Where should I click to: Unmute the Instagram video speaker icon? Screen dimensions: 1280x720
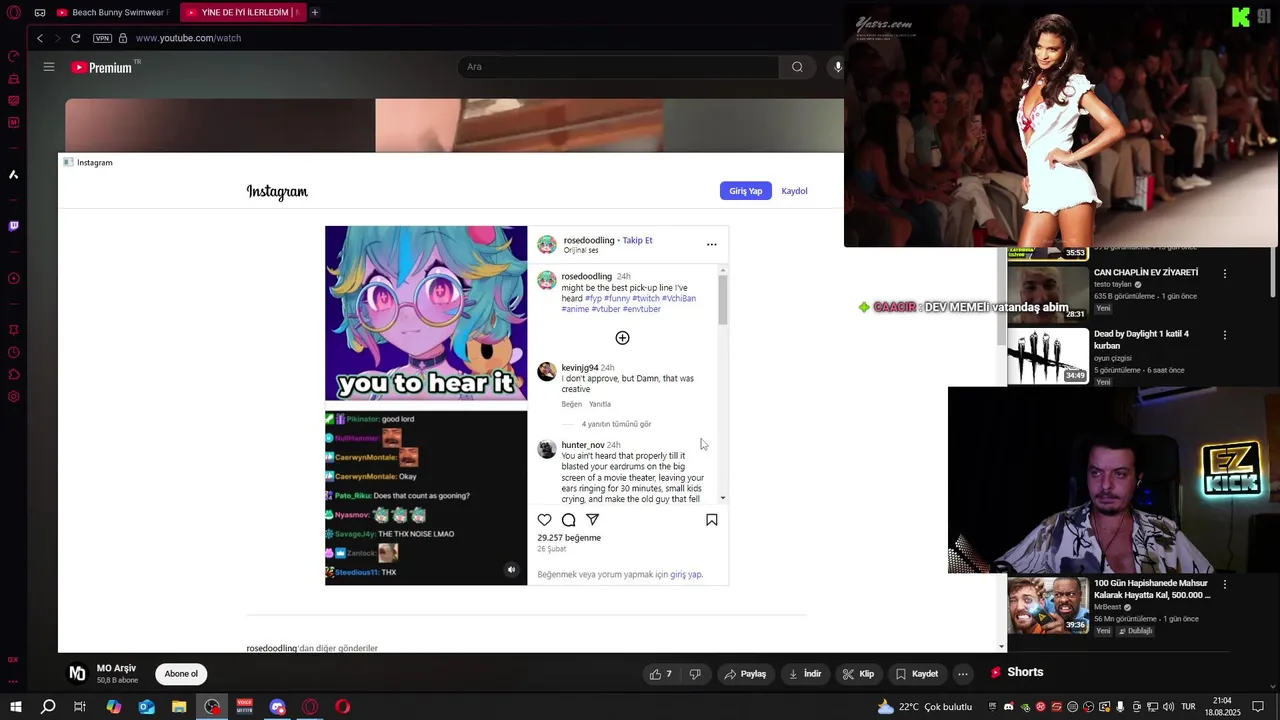pos(511,570)
